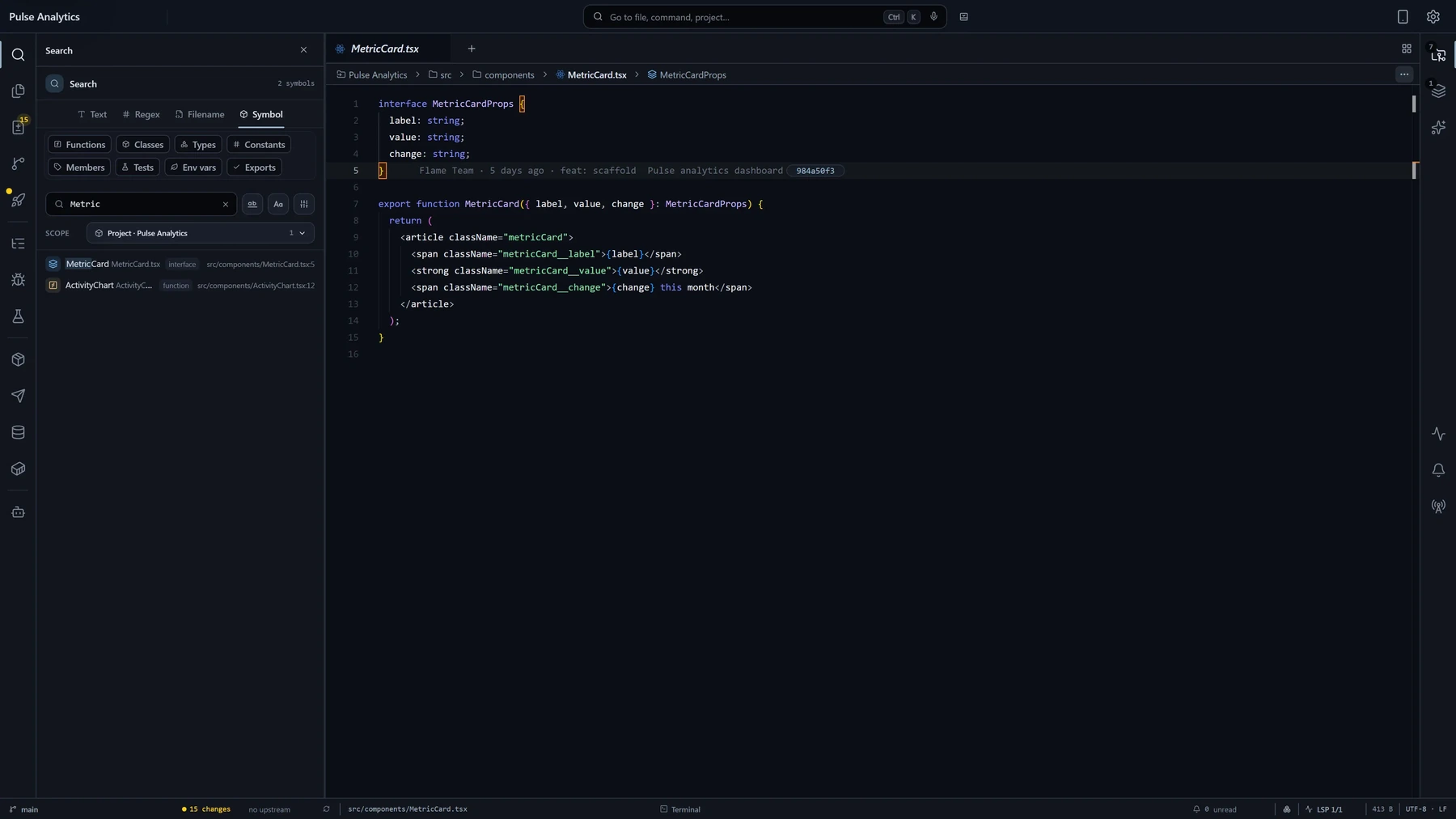Viewport: 1456px width, 819px height.
Task: Click the notifications bell icon
Action: pos(1438,470)
